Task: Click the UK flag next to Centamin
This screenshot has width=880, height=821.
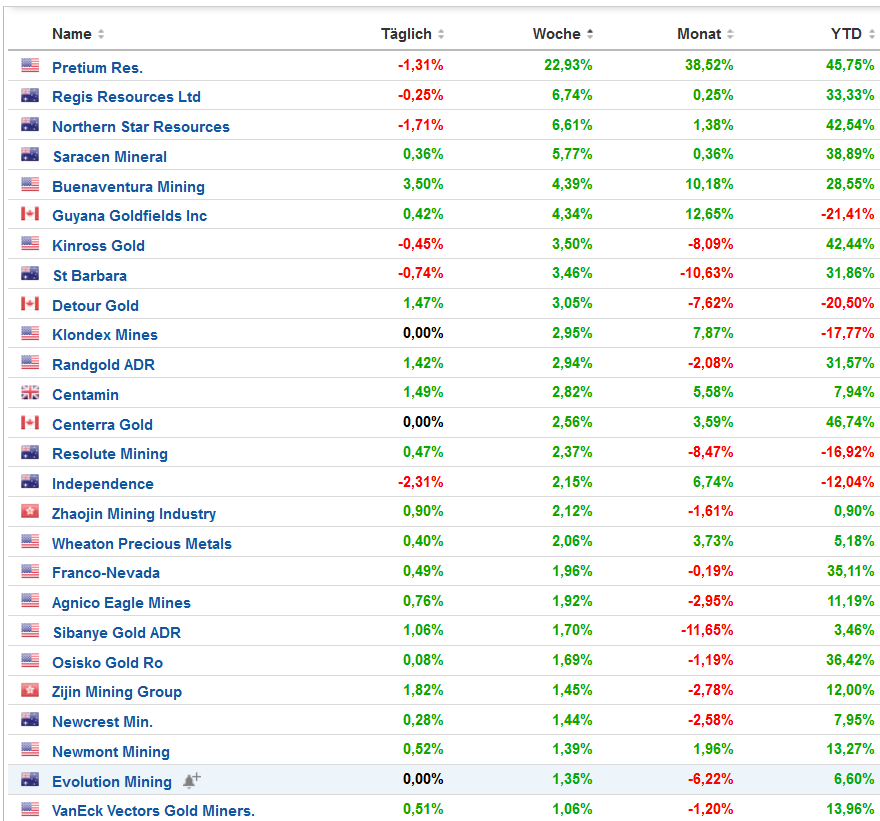Action: pyautogui.click(x=30, y=393)
